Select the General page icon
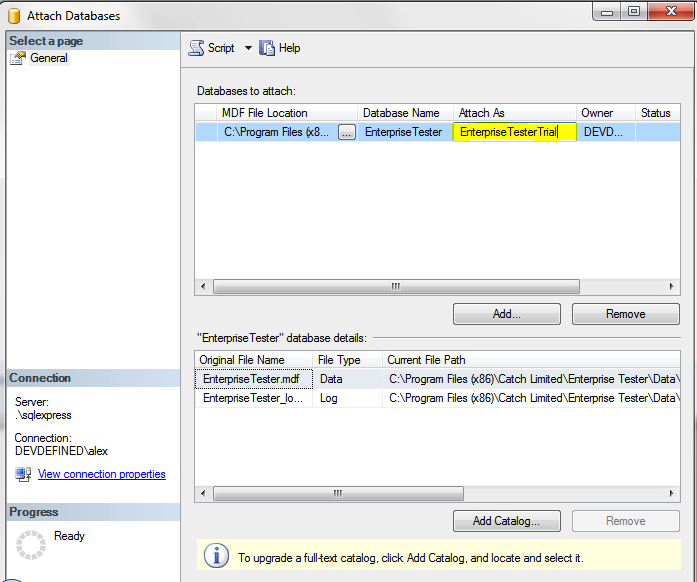The height and width of the screenshot is (582, 697). click(17, 59)
